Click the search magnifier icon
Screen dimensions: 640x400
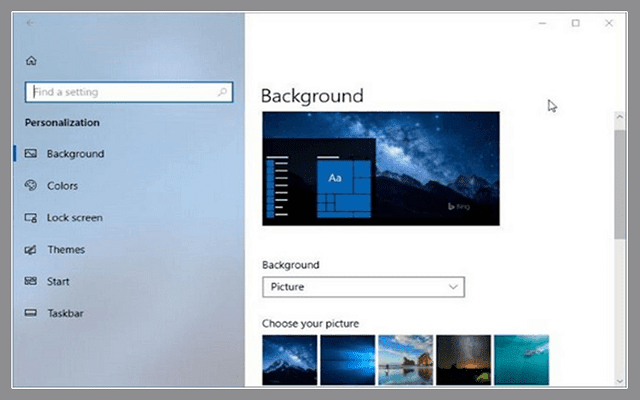coord(221,92)
